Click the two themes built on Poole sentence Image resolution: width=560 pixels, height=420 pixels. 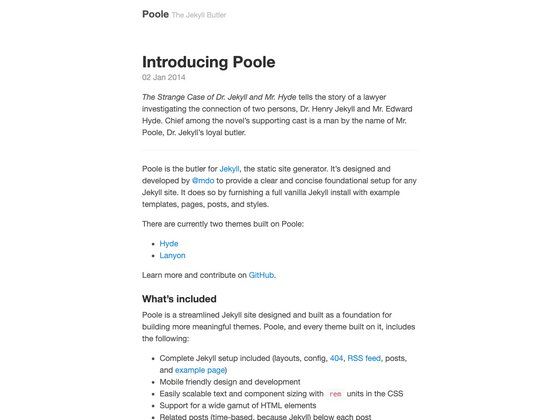click(x=223, y=224)
